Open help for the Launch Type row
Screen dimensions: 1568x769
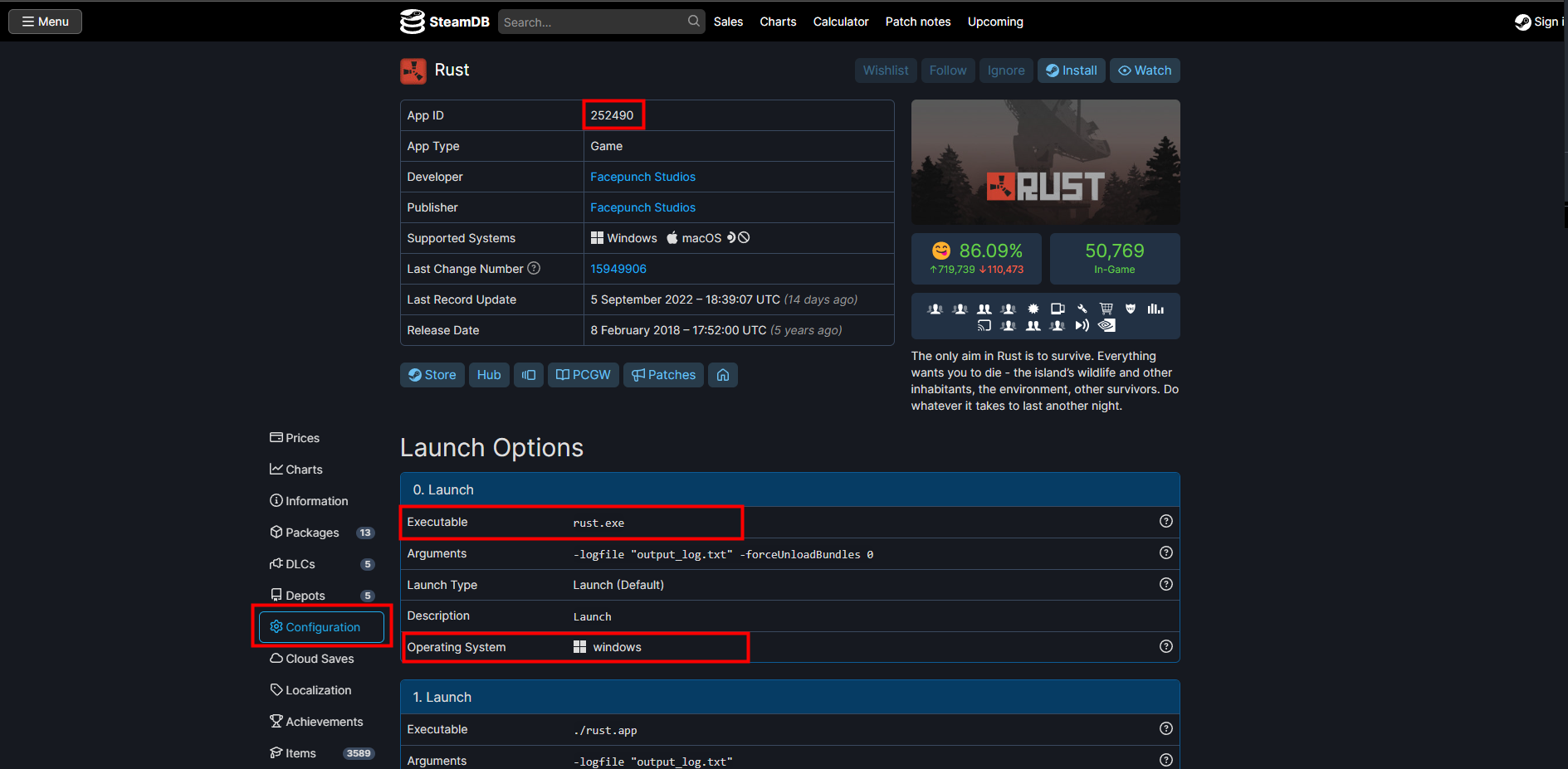pos(1166,584)
